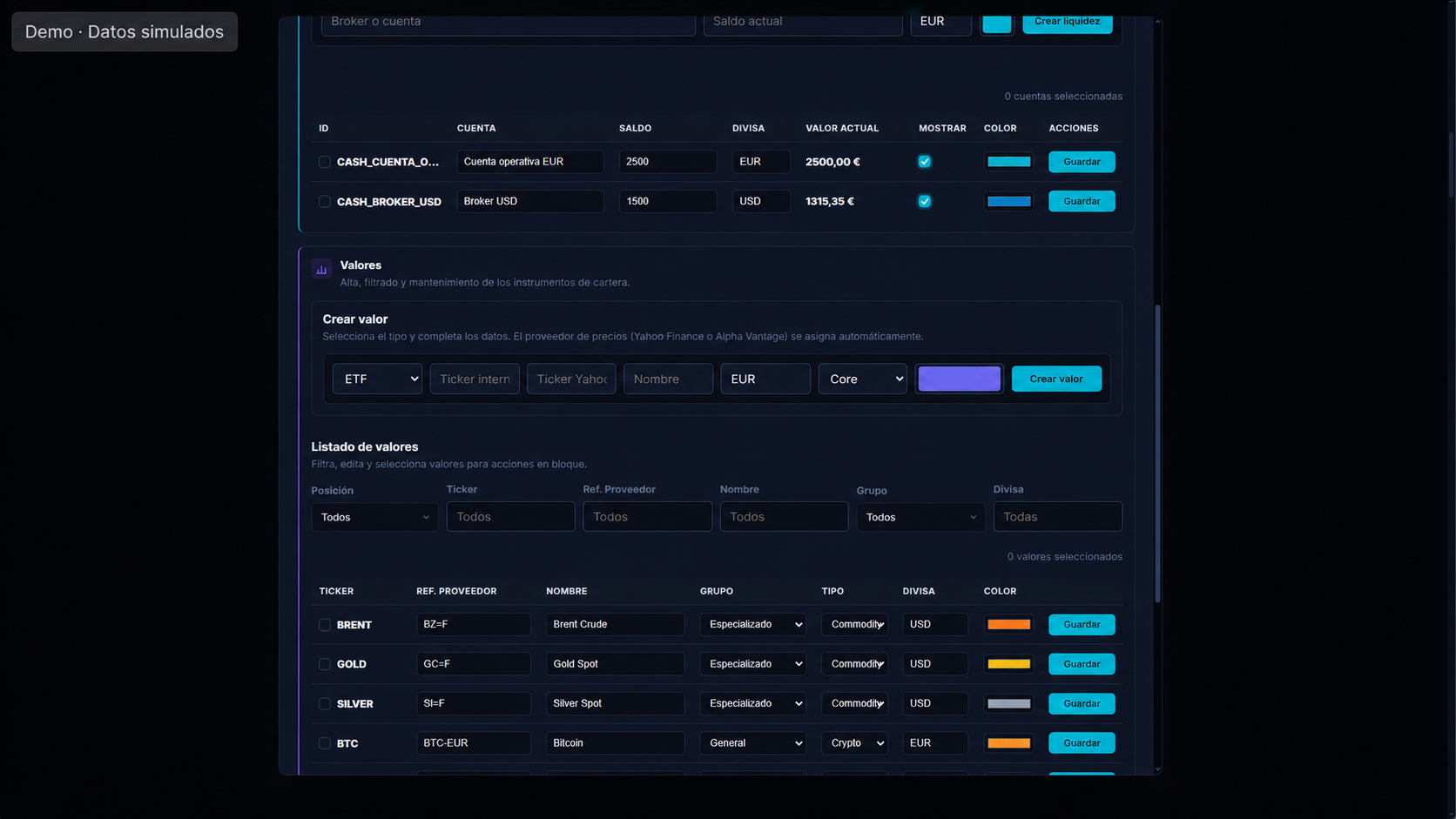Screen dimensions: 1456x819
Task: Change the BTC orange color swatch
Action: (x=1009, y=743)
